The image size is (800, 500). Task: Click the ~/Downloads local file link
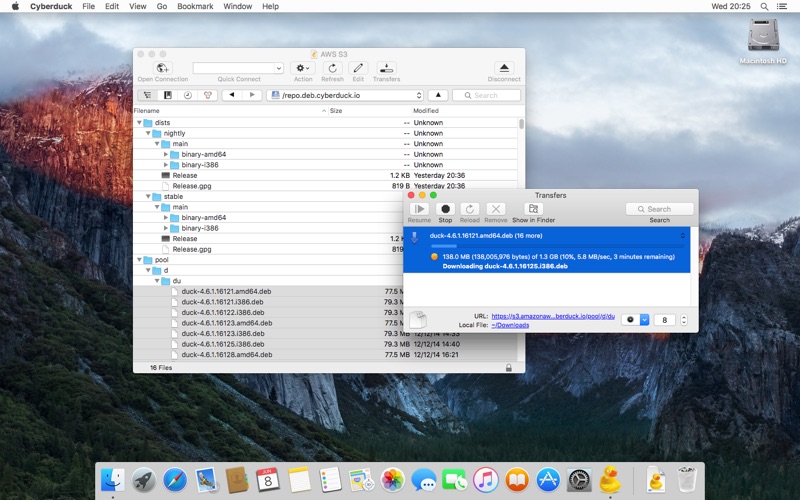click(x=511, y=325)
